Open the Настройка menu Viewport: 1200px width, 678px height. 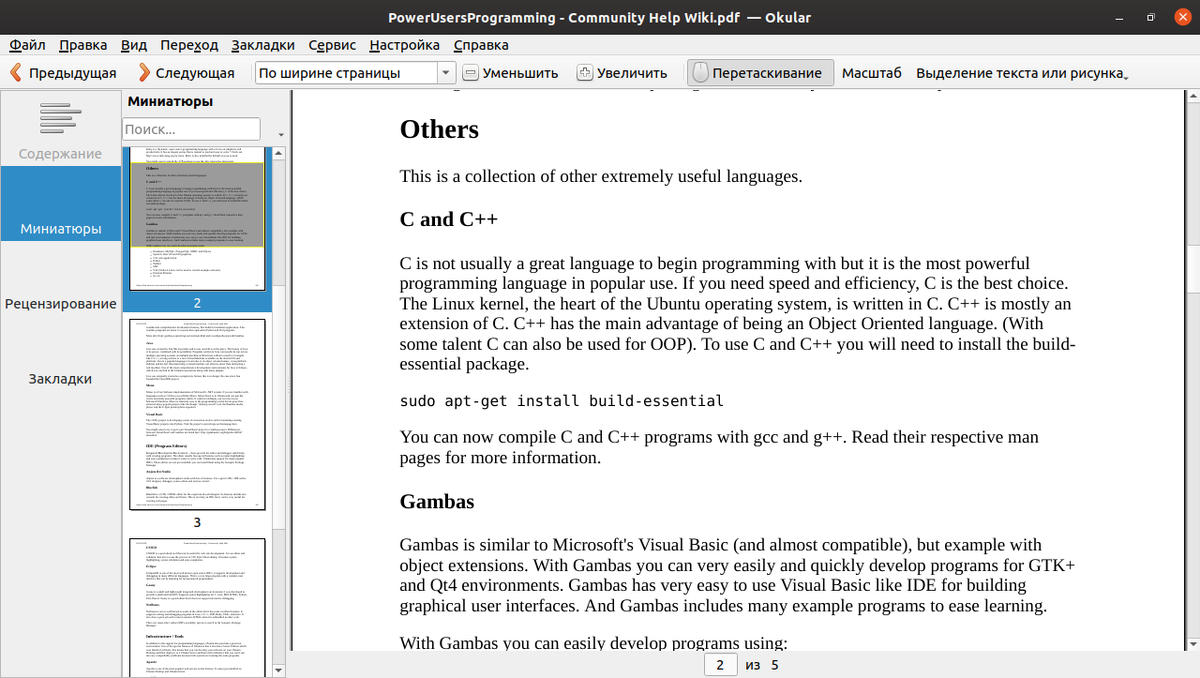point(404,45)
